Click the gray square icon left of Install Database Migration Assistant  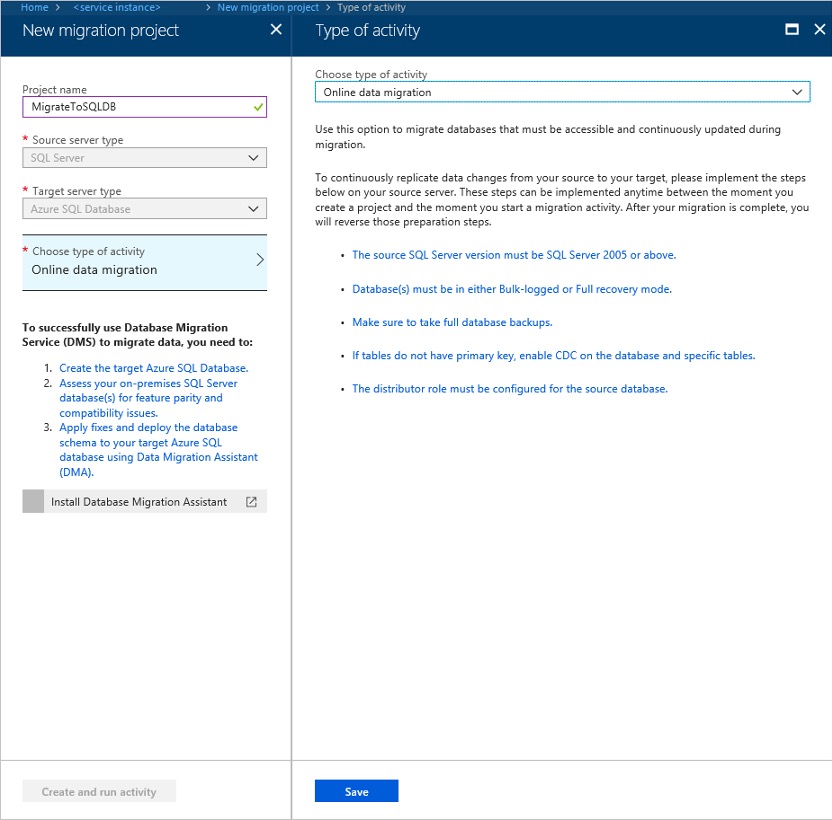tap(33, 502)
